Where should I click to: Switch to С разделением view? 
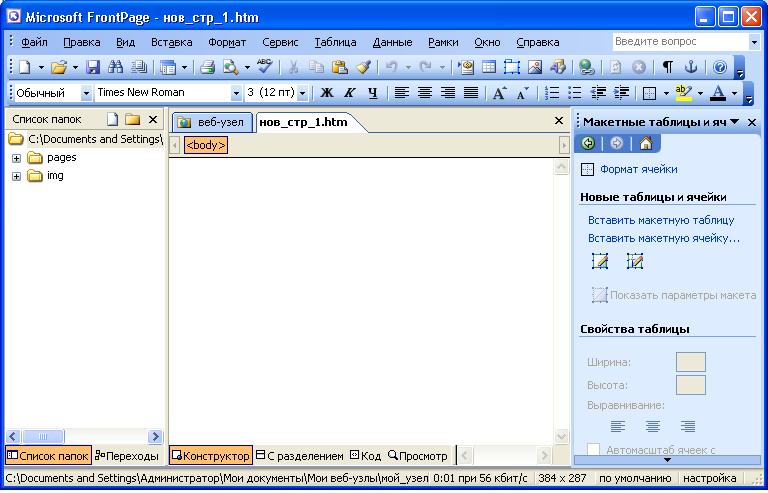(300, 456)
